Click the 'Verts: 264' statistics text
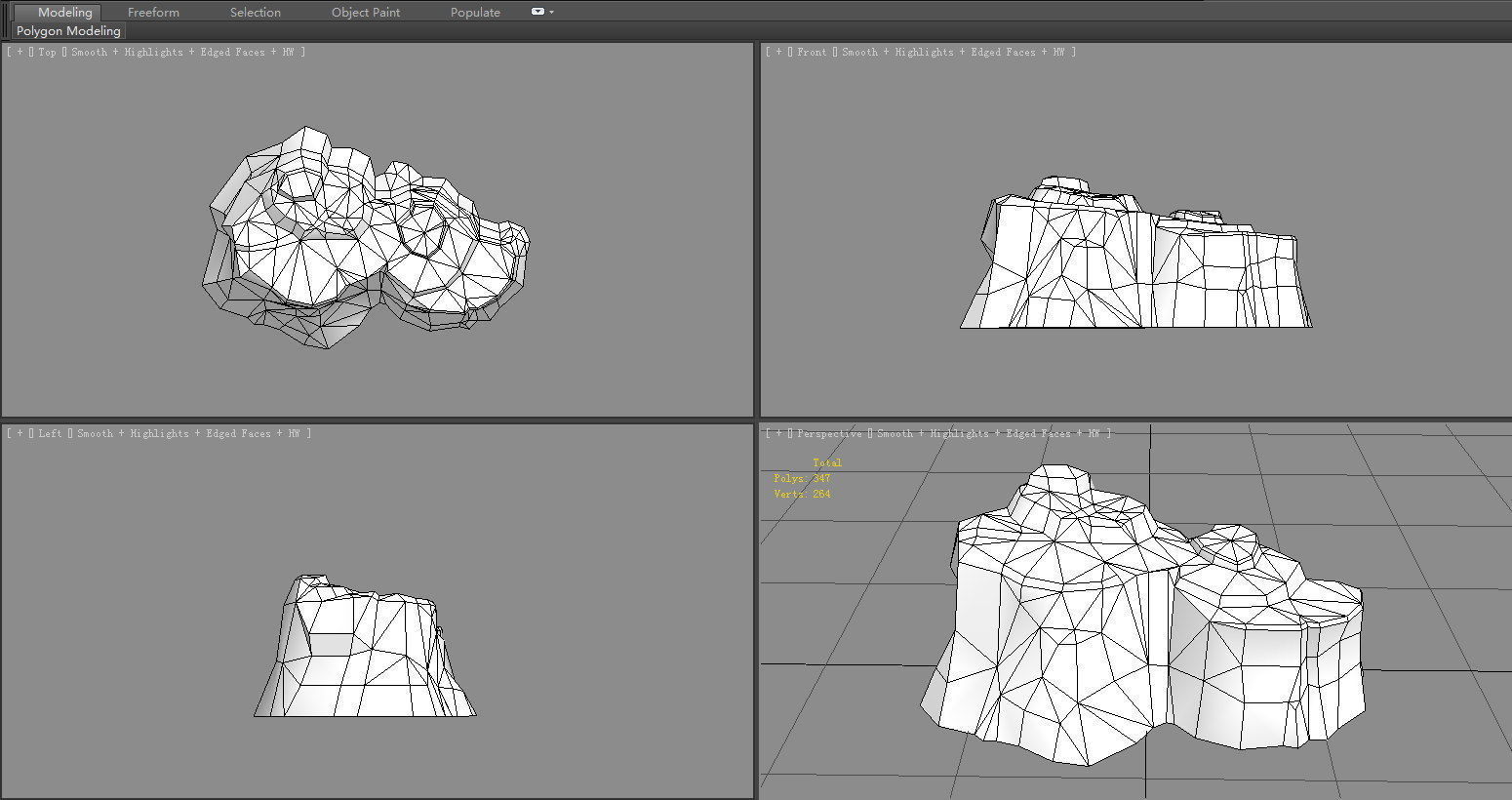This screenshot has width=1512, height=800. (802, 494)
